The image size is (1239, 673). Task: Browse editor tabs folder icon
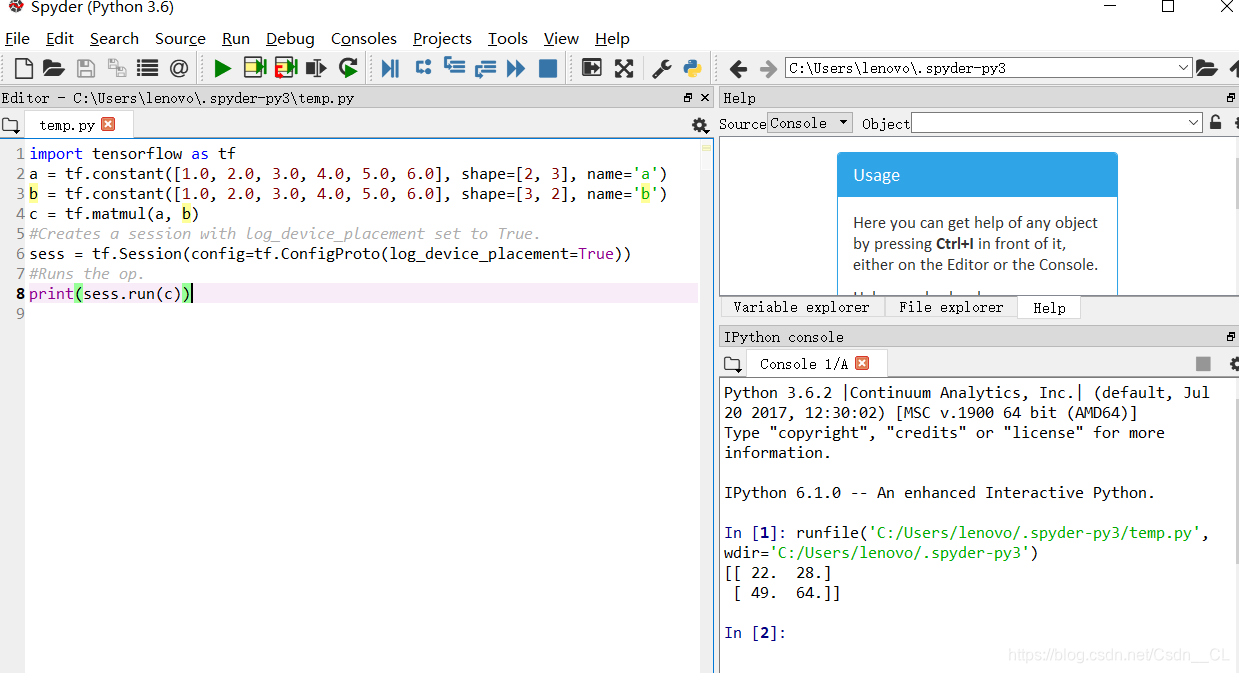(10, 125)
